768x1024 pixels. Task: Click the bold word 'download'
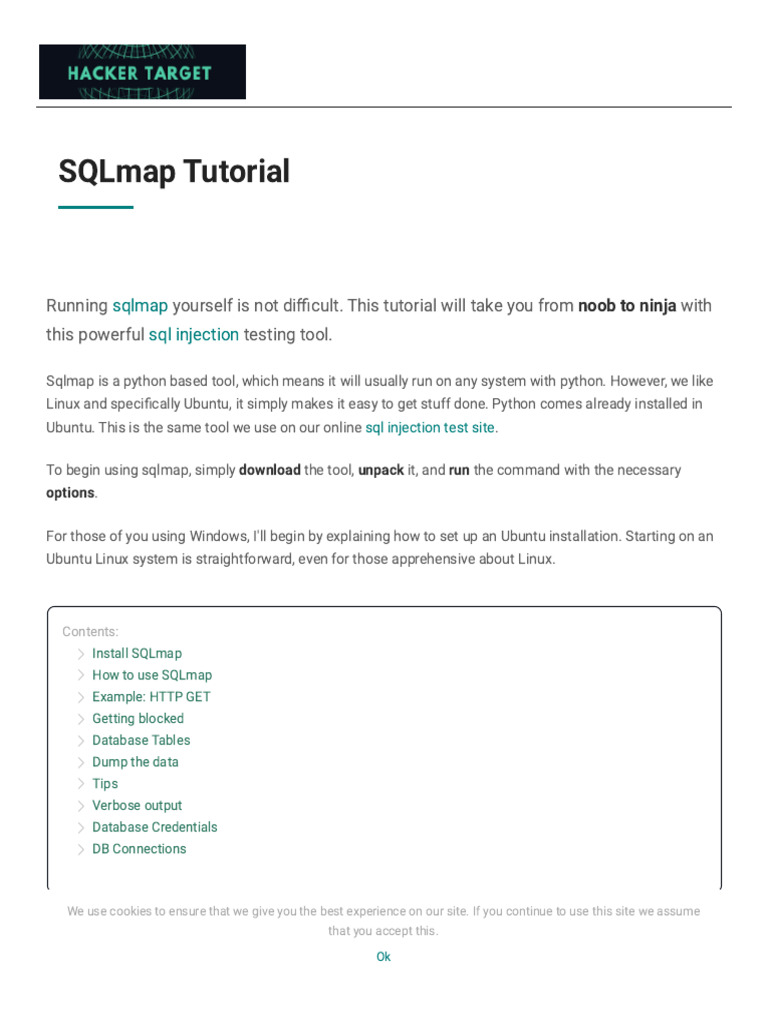270,470
